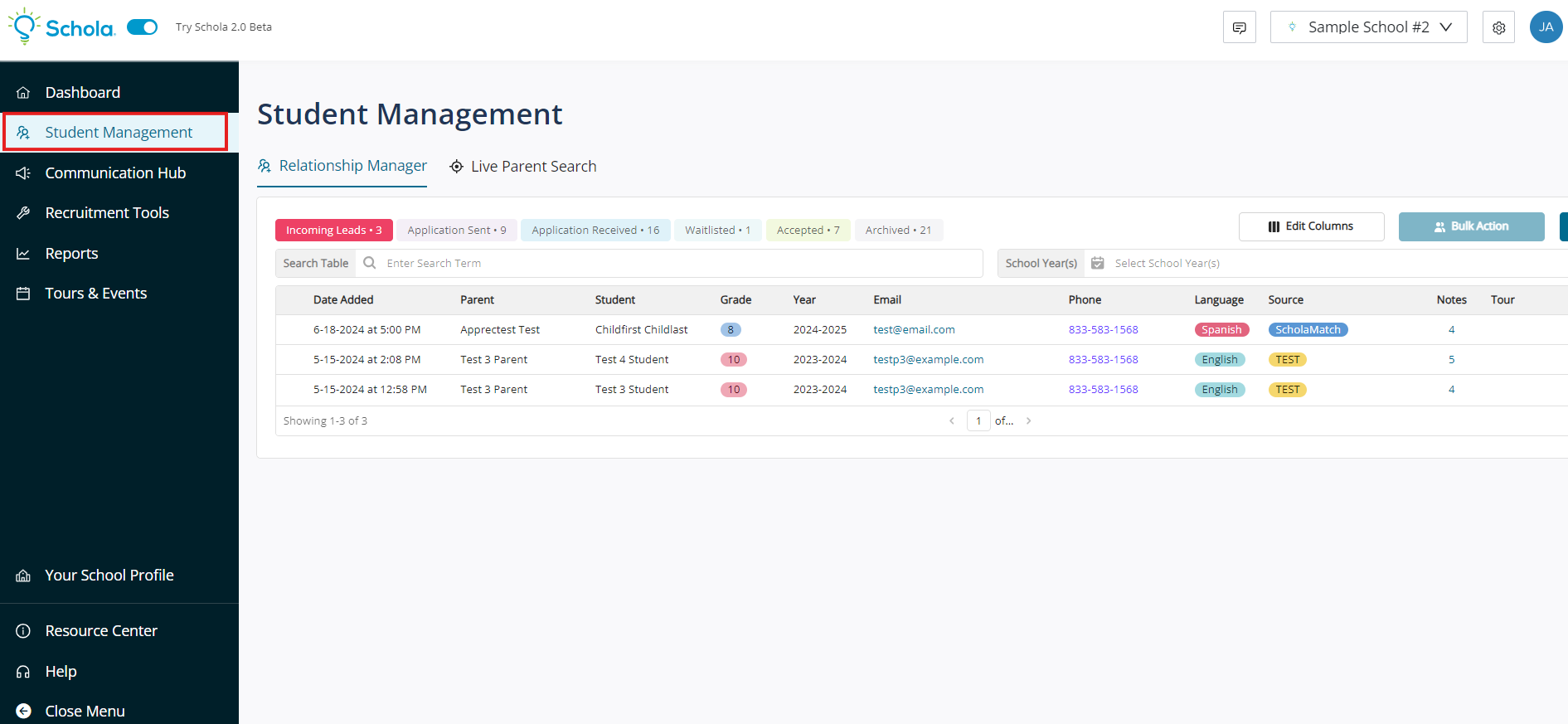Click the Reports chart icon
Viewport: 1568px width, 724px height.
point(23,253)
